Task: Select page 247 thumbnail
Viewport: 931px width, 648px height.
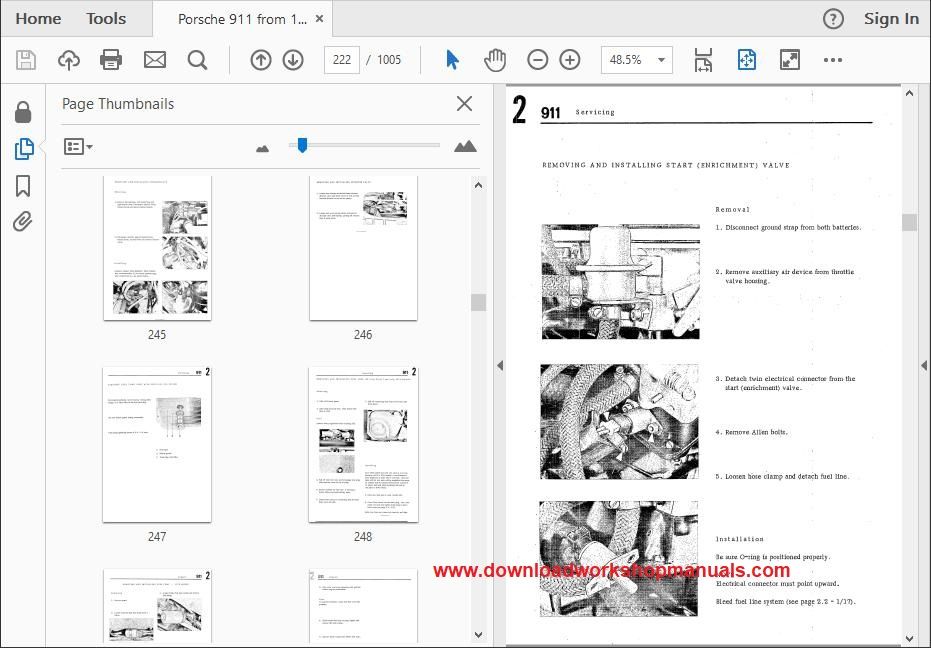Action: pos(157,445)
